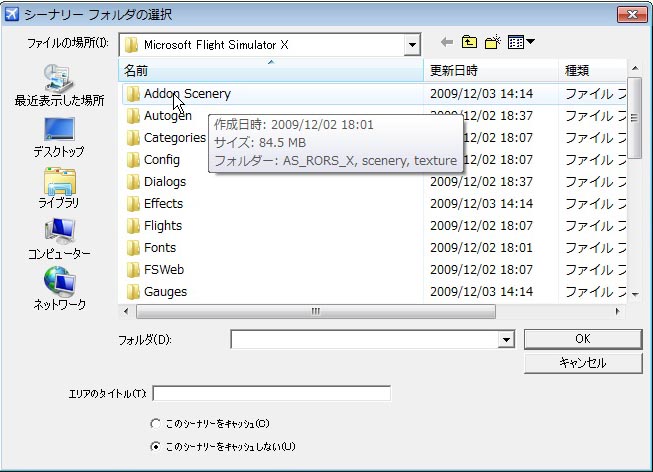
Task: Sort by 種類 column header
Action: pyautogui.click(x=592, y=70)
